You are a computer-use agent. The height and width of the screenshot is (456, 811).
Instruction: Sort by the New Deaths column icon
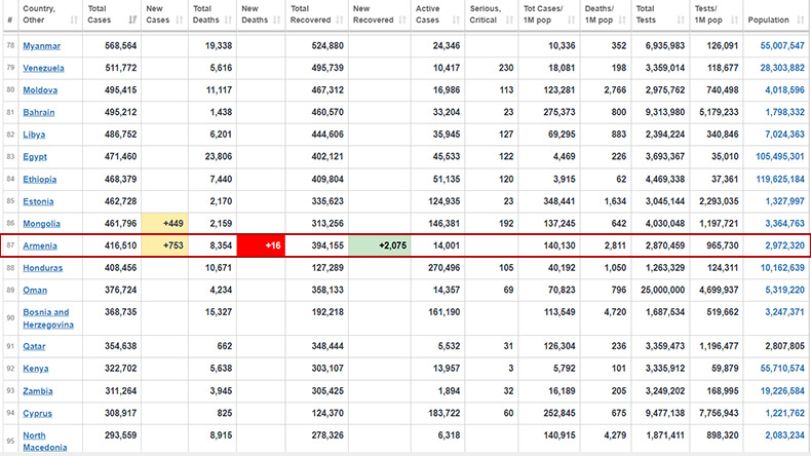coord(277,20)
